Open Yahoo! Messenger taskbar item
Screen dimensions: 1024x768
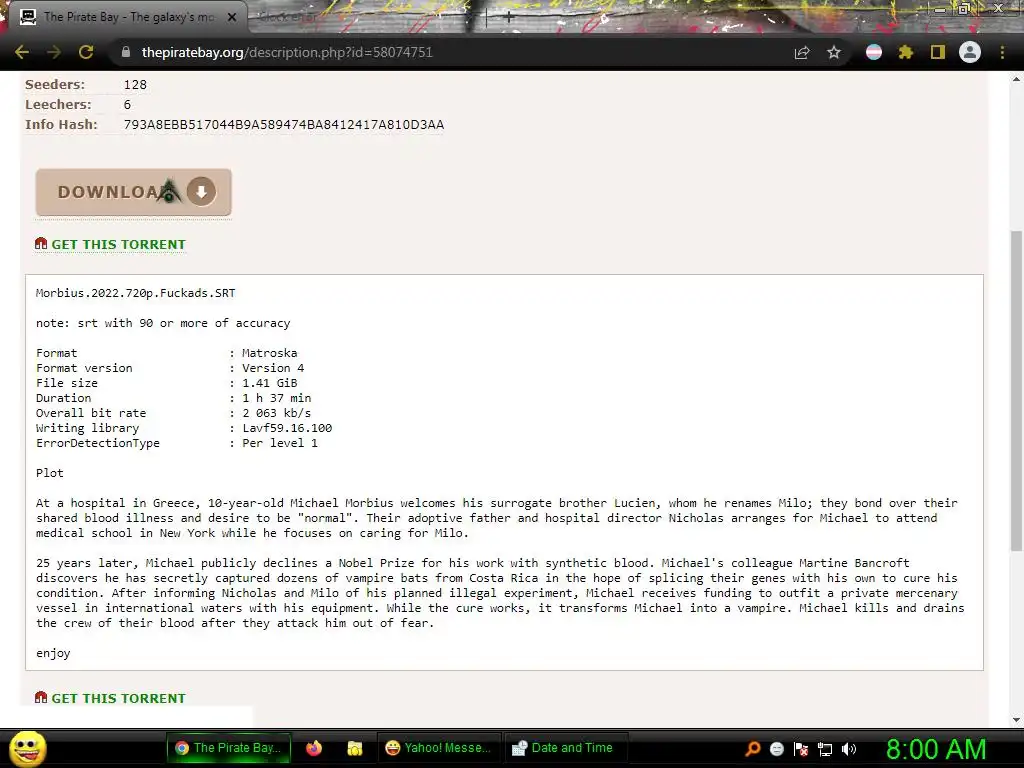pos(439,748)
